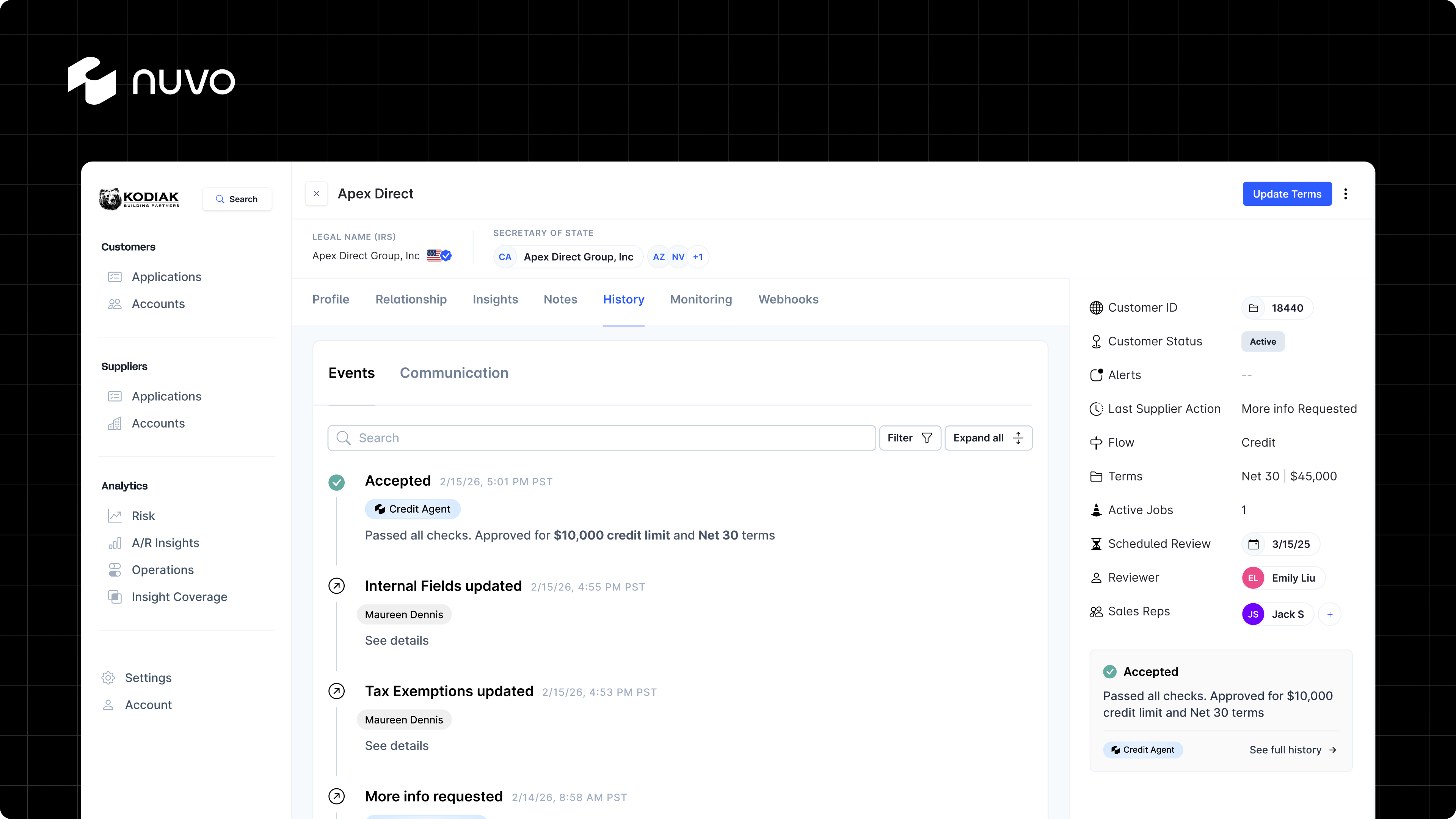This screenshot has height=819, width=1456.
Task: Click the Update Terms button
Action: tap(1287, 194)
